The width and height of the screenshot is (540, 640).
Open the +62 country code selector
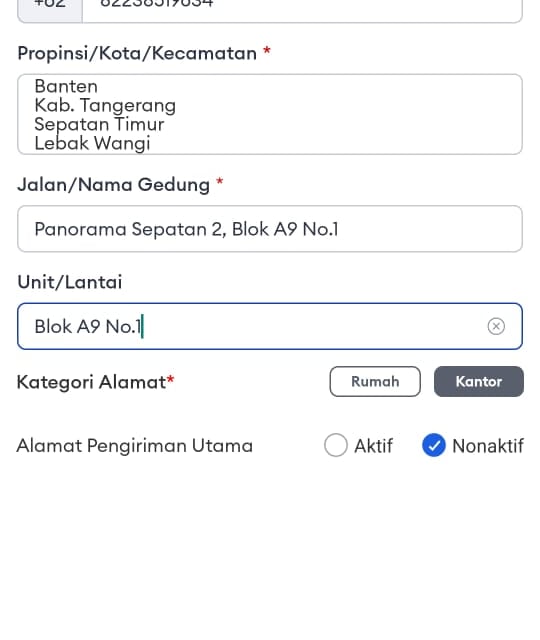pyautogui.click(x=50, y=9)
